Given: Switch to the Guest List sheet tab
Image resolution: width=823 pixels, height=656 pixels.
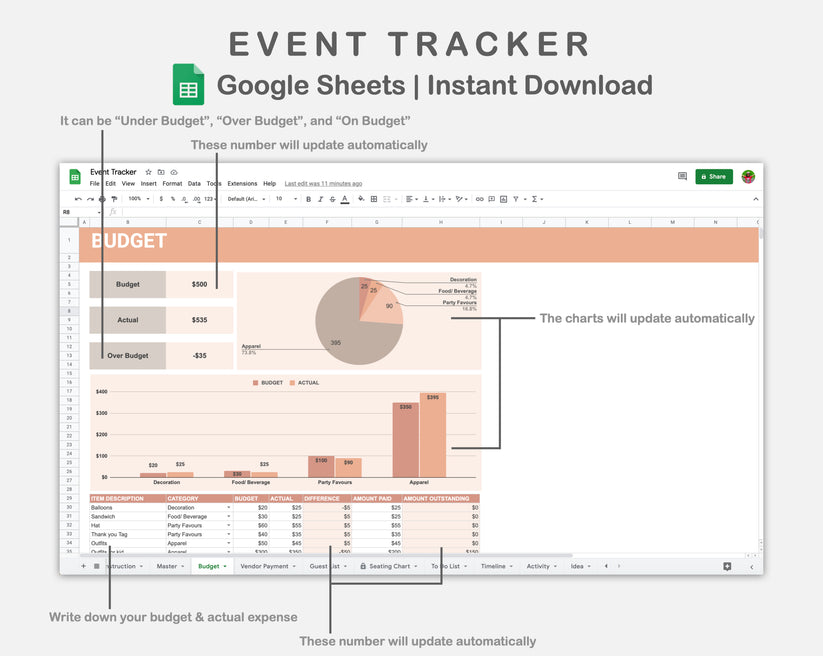Looking at the screenshot, I should (x=325, y=566).
